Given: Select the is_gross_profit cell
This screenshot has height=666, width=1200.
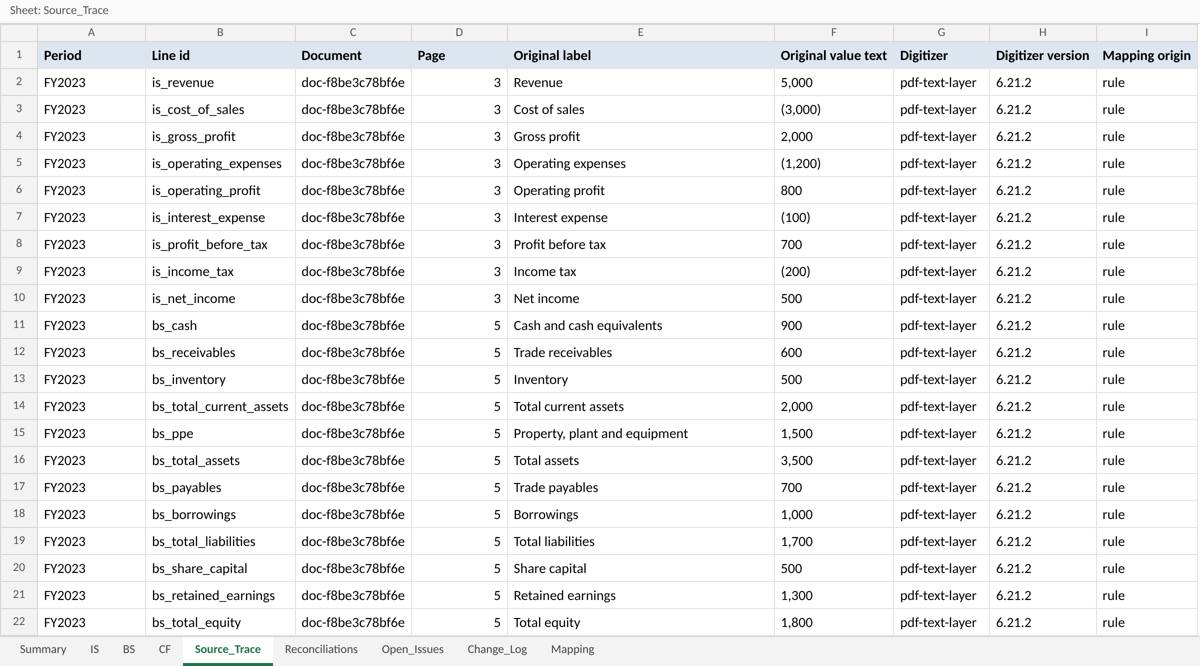Looking at the screenshot, I should click(220, 136).
